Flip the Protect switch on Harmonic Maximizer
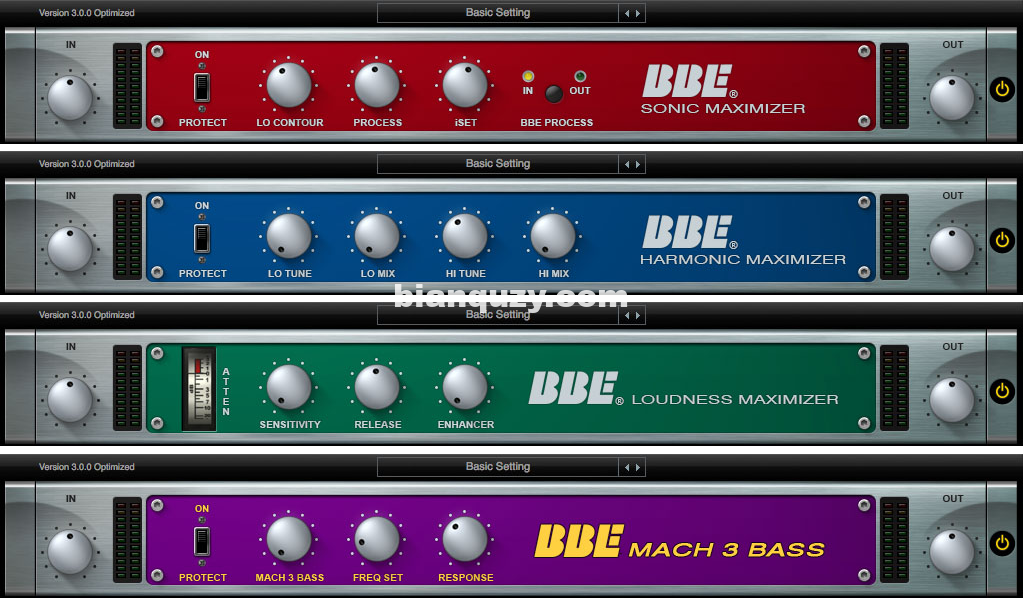1023x598 pixels. [x=202, y=239]
